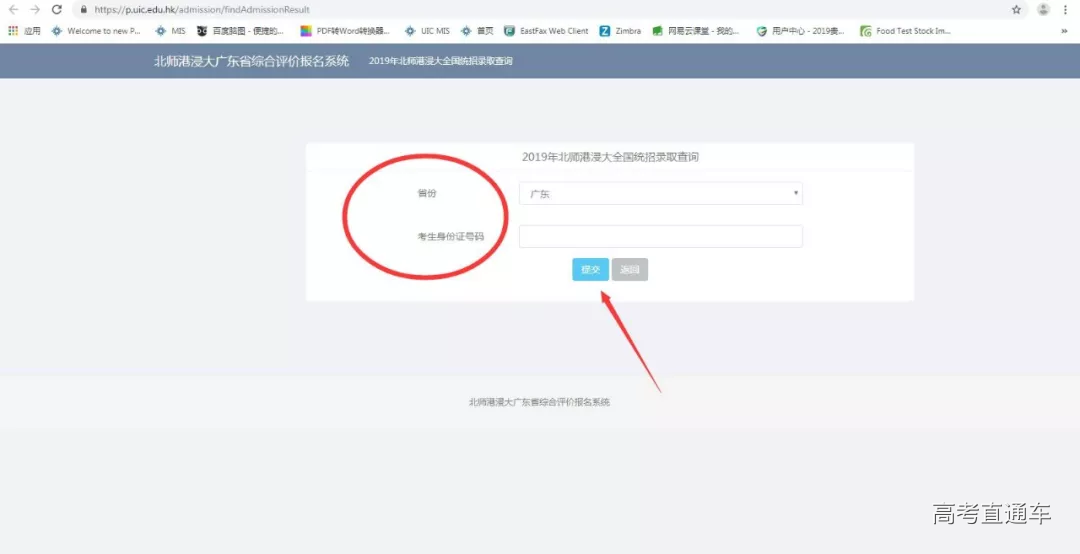Click the 考生身份证号码 ID number field
This screenshot has height=554, width=1080.
[x=660, y=236]
